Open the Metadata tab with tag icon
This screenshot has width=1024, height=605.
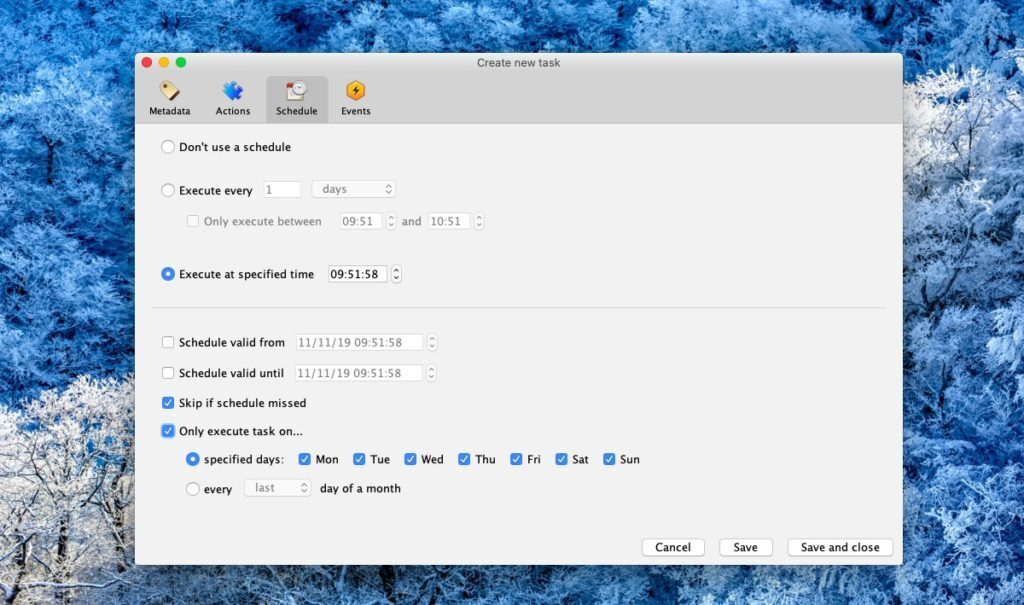[x=169, y=98]
